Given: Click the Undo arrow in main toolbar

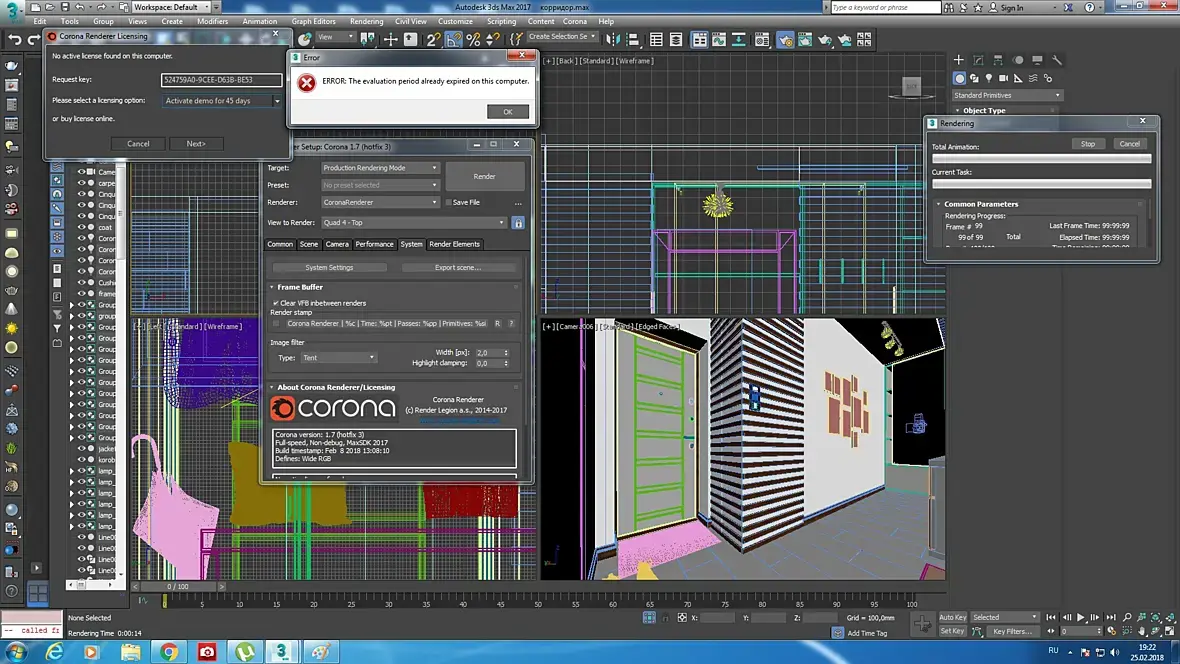Looking at the screenshot, I should tap(15, 40).
